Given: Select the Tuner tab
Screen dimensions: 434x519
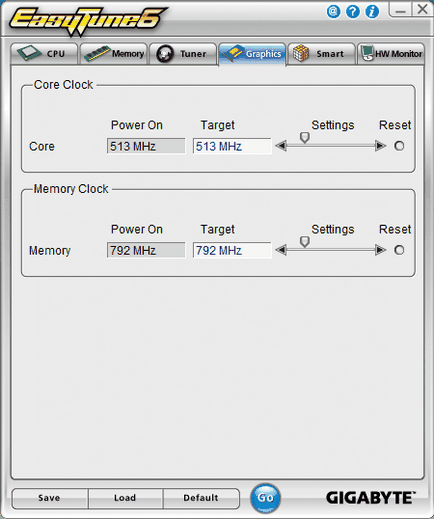Looking at the screenshot, I should click(x=183, y=54).
